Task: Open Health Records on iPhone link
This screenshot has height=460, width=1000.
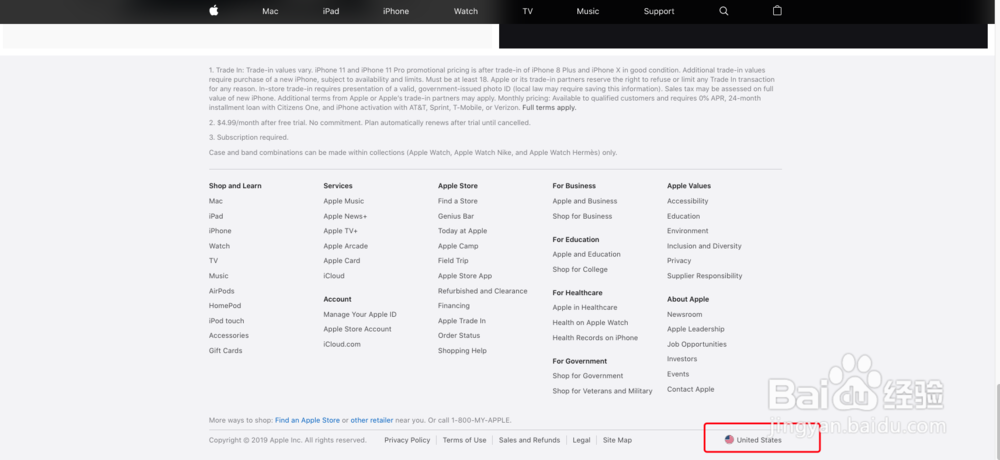Action: point(595,338)
